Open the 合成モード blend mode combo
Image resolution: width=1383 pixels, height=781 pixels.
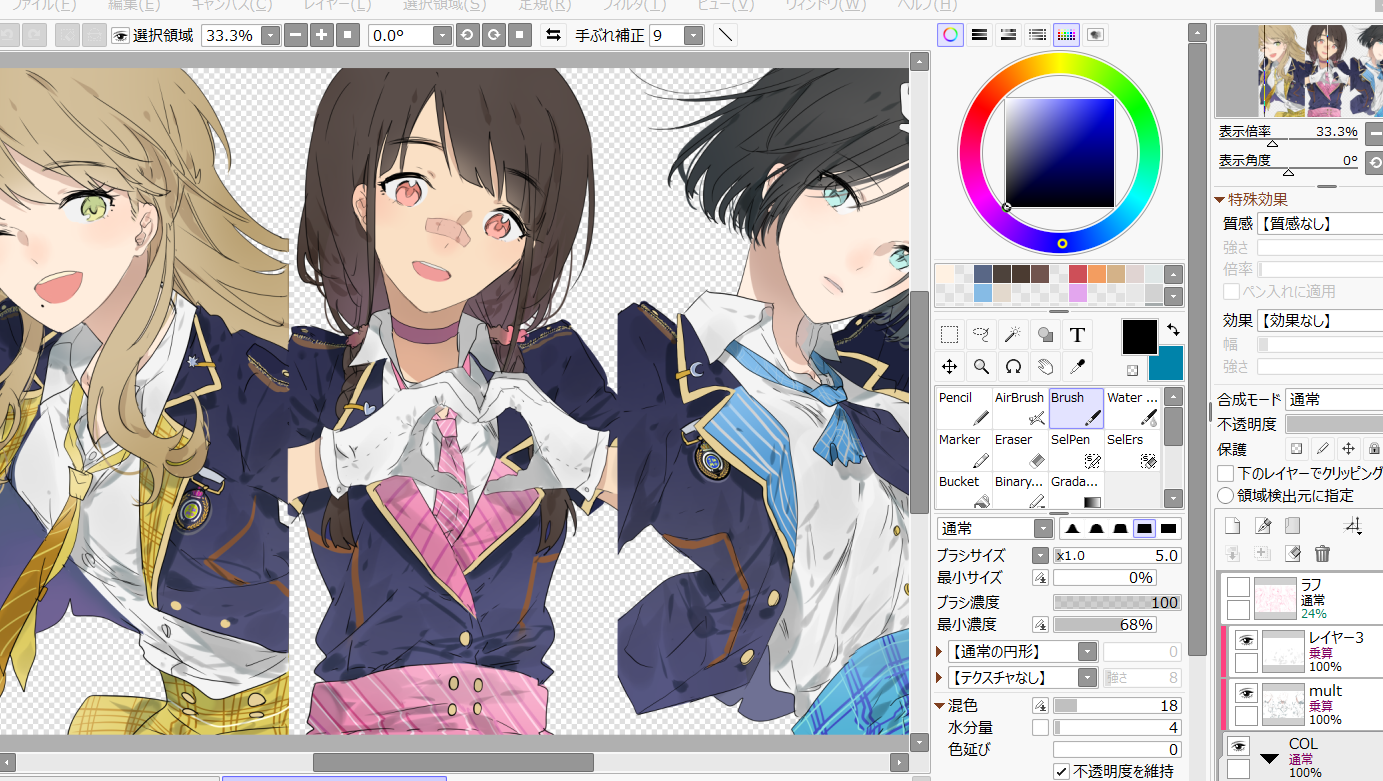(1334, 399)
